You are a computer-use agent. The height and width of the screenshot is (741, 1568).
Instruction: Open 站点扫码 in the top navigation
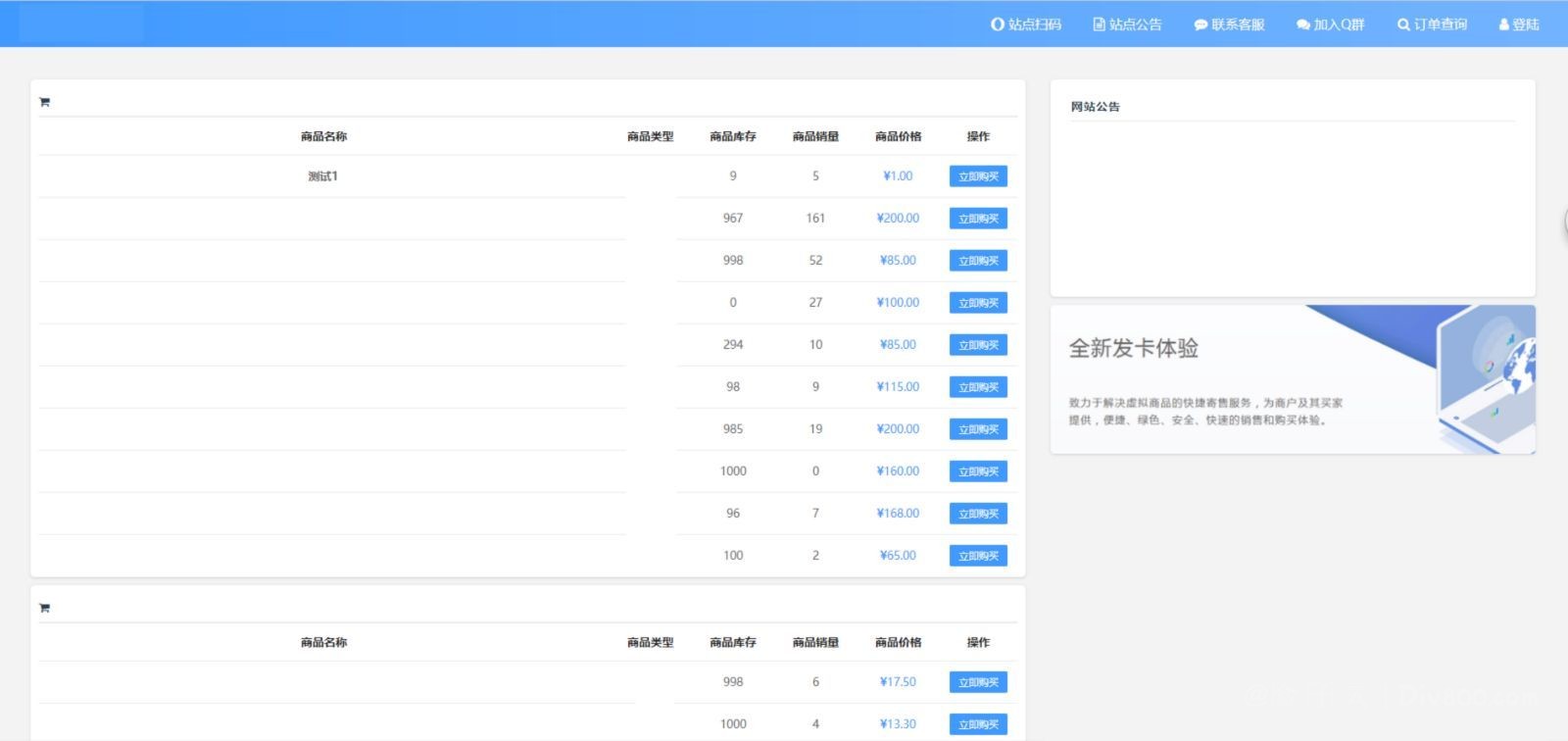coord(1026,25)
